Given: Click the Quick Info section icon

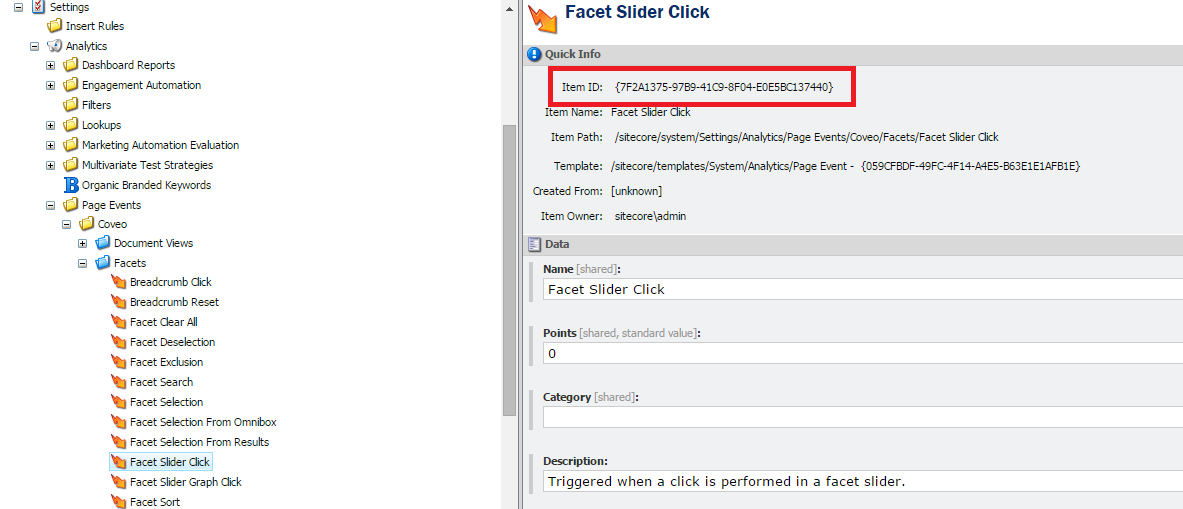Looking at the screenshot, I should click(534, 54).
